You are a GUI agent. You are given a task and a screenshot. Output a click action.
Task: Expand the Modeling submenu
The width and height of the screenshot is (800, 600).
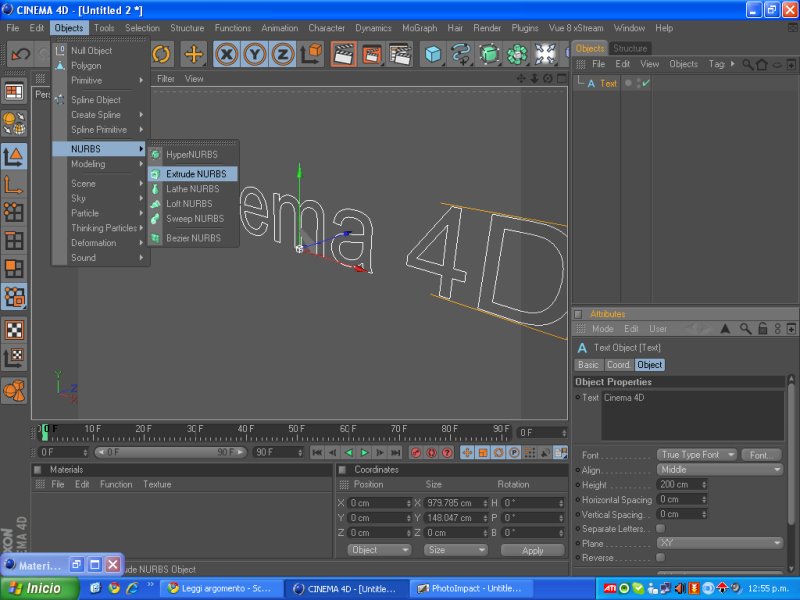101,164
